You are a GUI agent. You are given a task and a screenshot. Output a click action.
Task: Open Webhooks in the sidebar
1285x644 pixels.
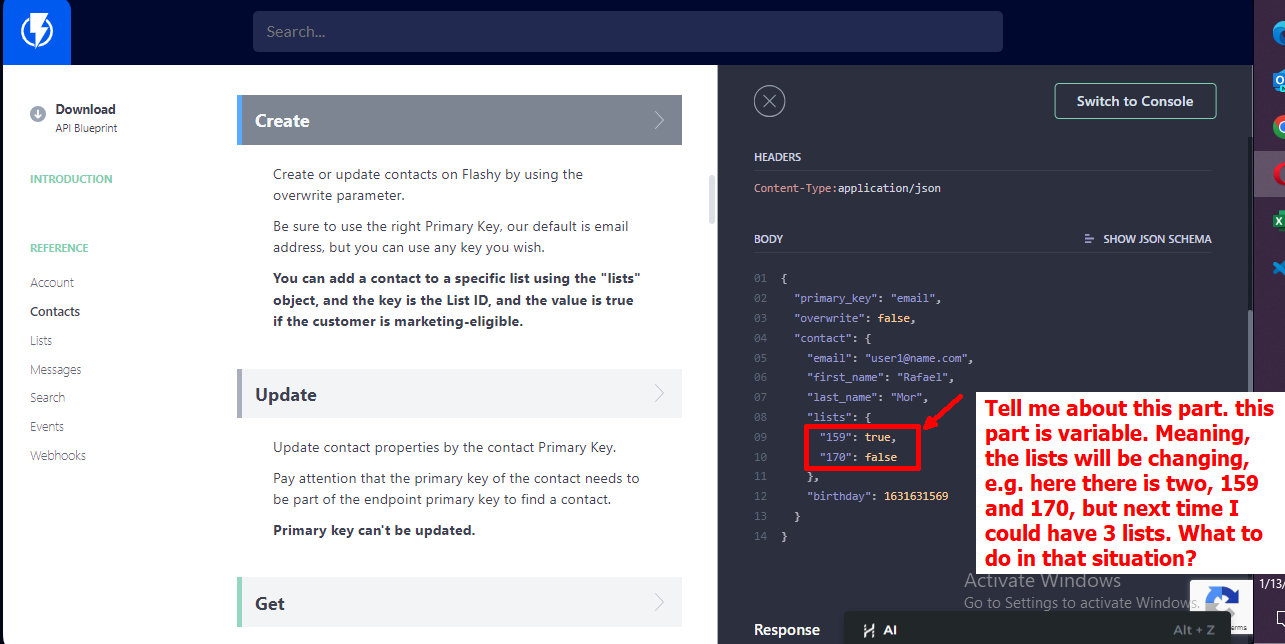pos(58,456)
